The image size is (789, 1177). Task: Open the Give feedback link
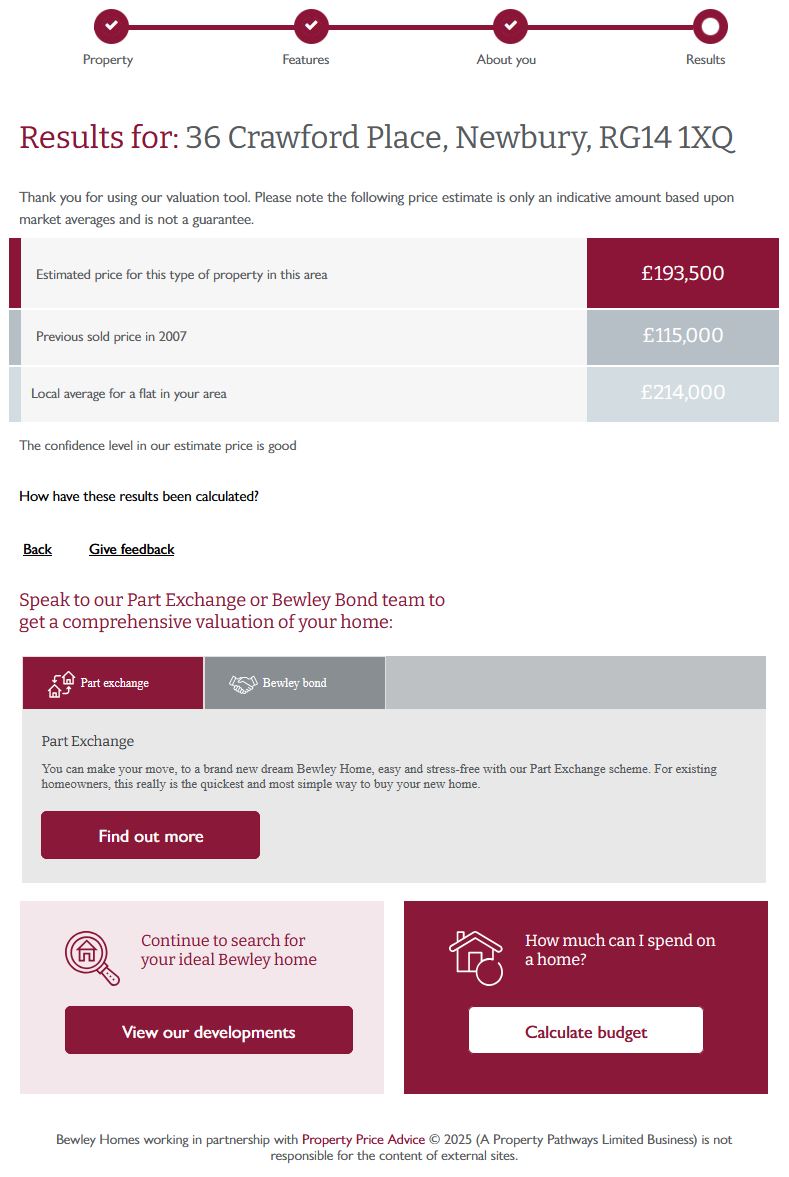point(131,549)
